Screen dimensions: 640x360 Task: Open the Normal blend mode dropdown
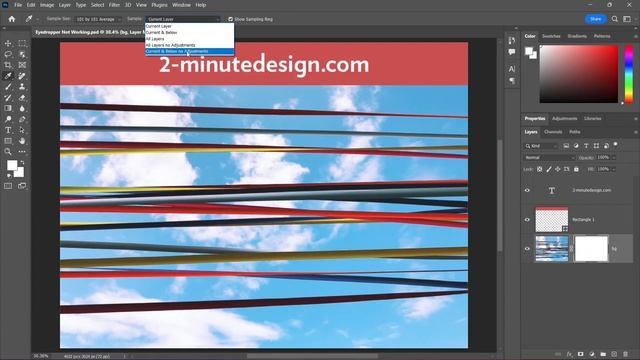(549, 158)
